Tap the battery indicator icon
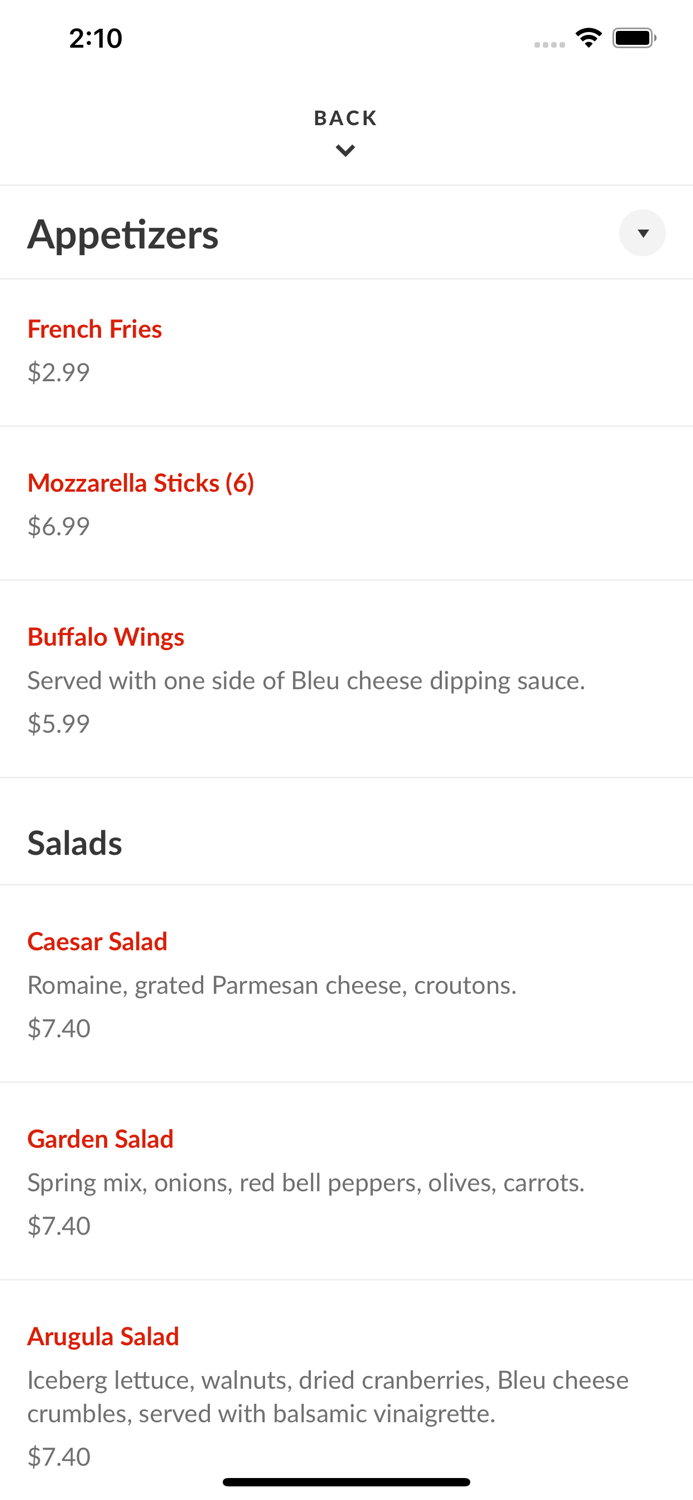693x1500 pixels. point(634,36)
